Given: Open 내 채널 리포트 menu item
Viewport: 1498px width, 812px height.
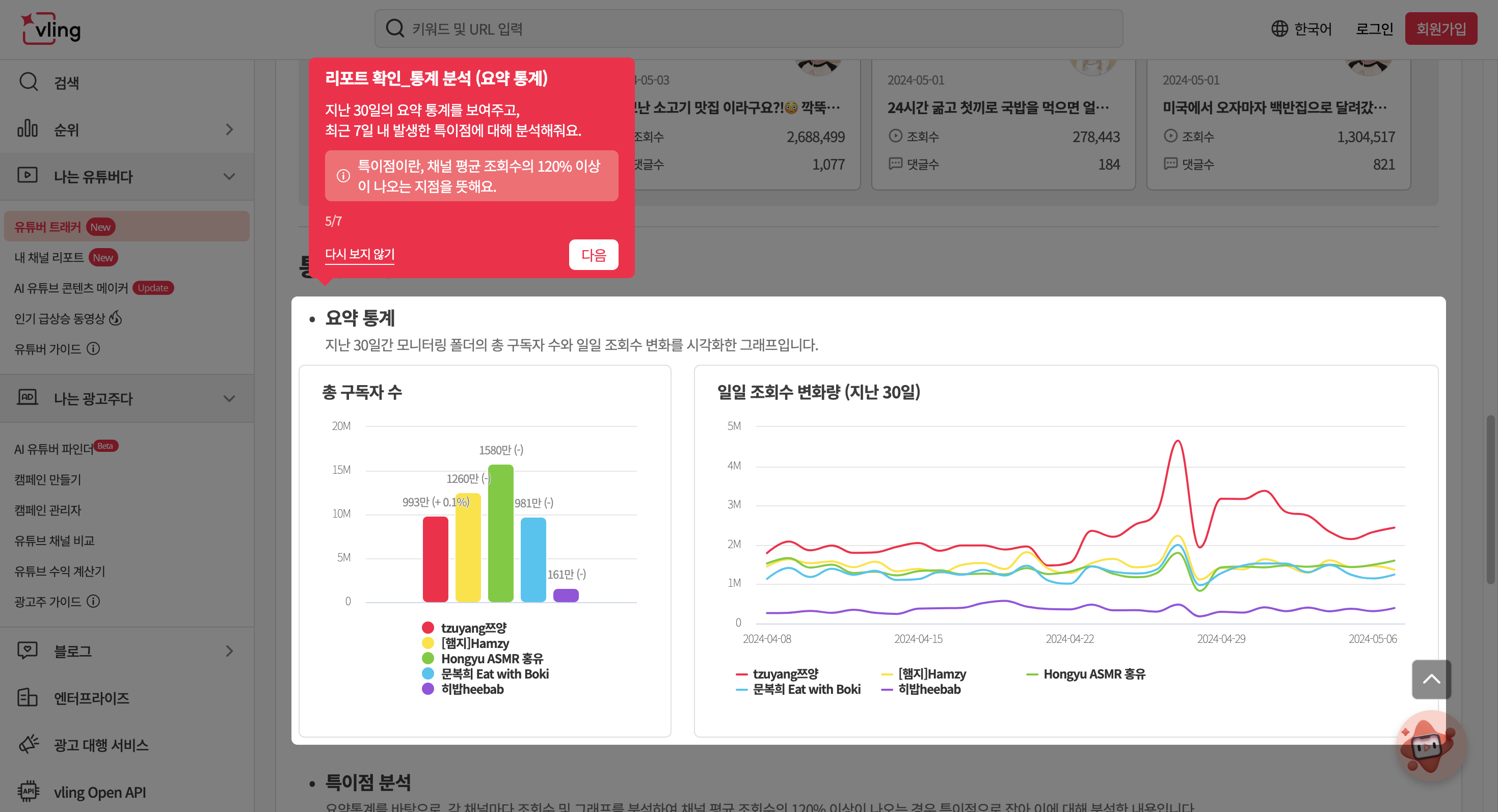Looking at the screenshot, I should (x=49, y=257).
